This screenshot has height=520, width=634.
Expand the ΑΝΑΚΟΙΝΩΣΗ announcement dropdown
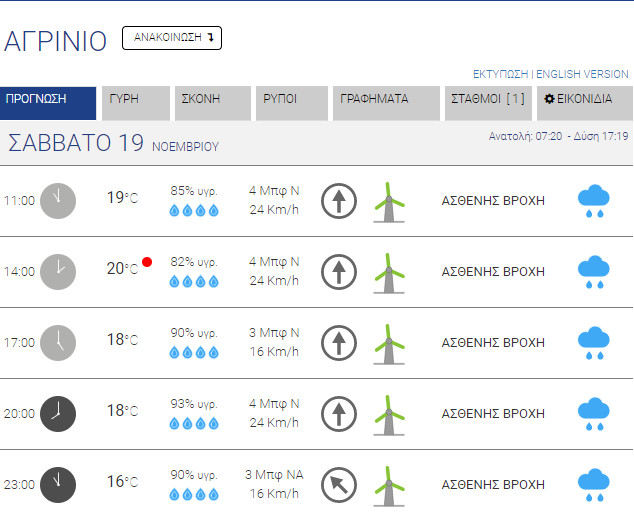coord(172,38)
